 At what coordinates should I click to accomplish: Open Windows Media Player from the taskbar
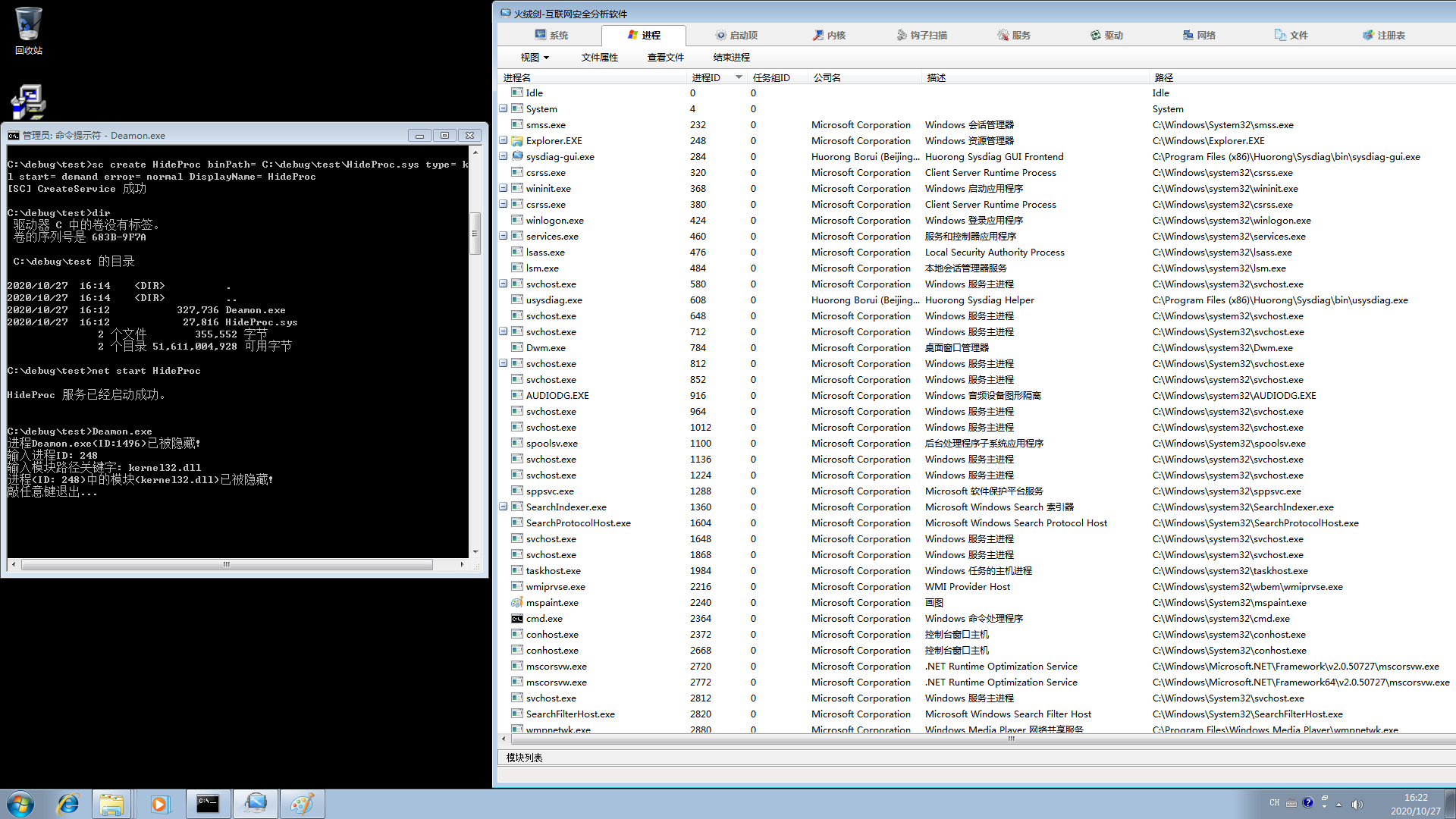click(159, 804)
